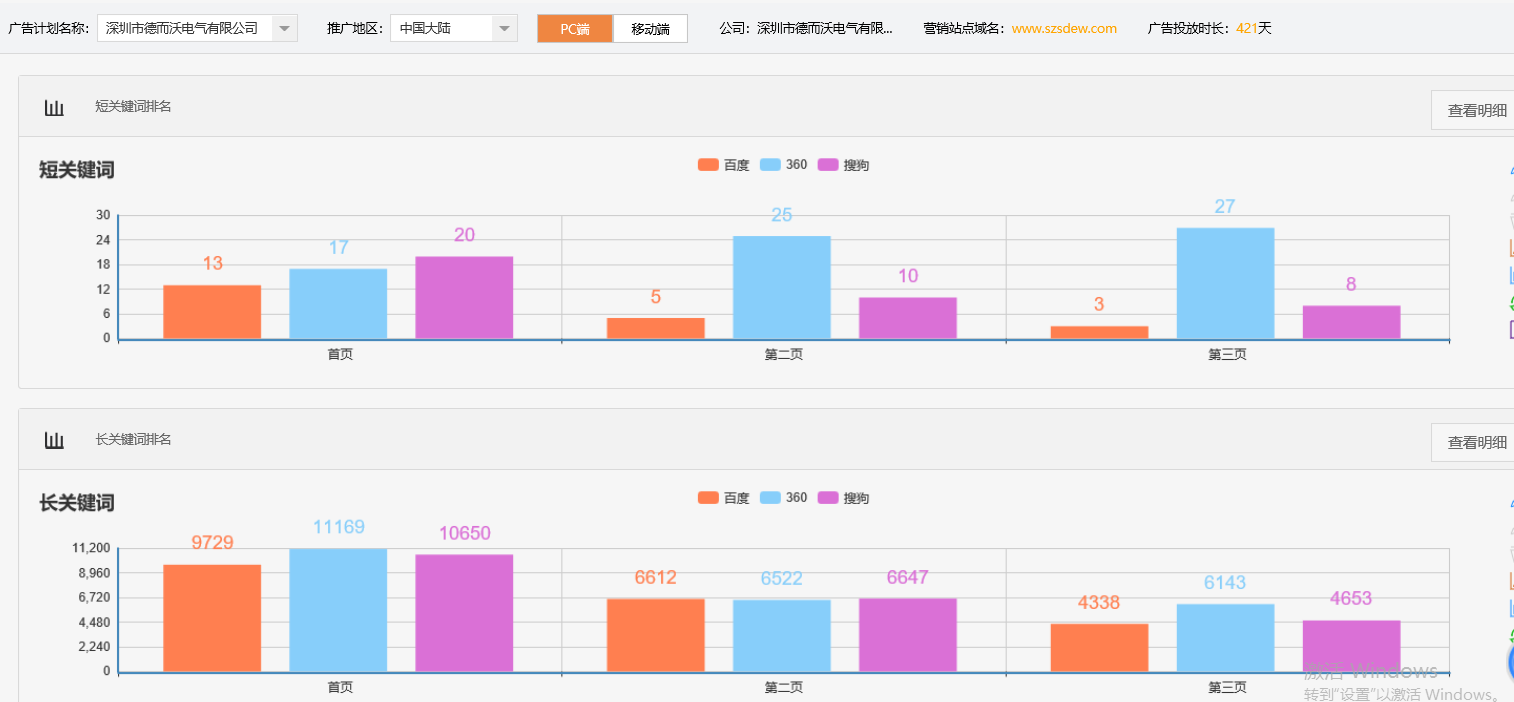Switch 短关键词 chart to line view icon

point(1510,248)
